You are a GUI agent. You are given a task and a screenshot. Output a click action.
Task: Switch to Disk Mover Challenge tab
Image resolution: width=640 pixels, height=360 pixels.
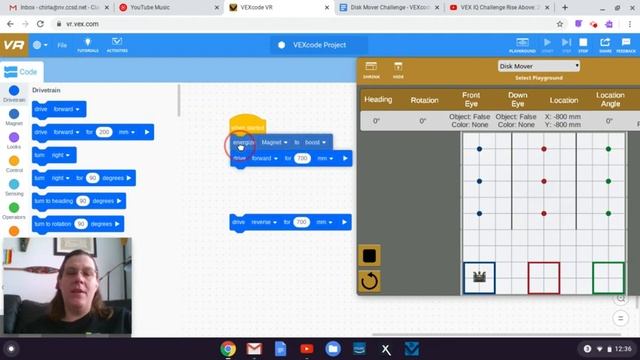coord(389,7)
